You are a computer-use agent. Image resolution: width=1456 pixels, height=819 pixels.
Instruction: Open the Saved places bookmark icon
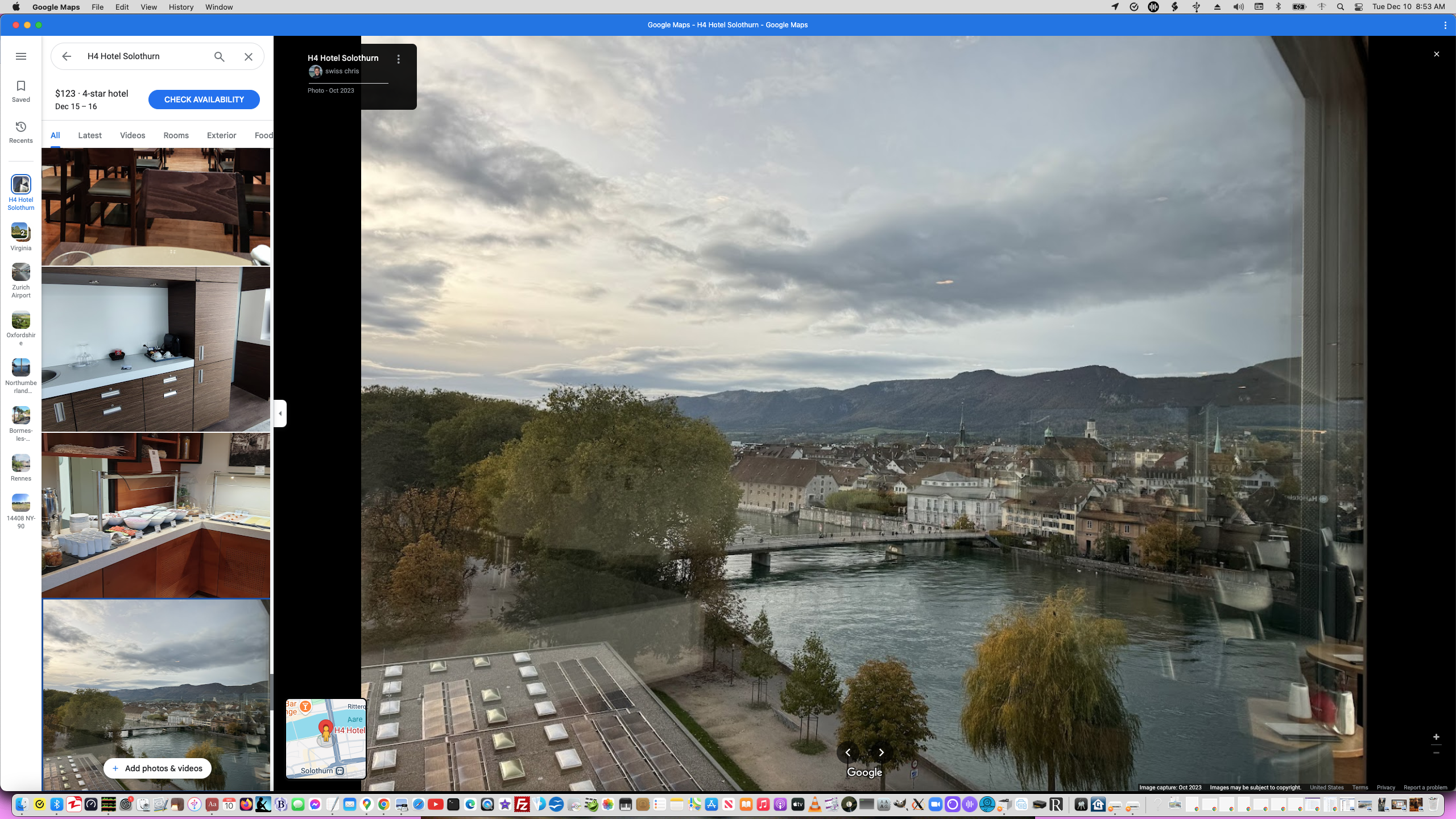point(21,86)
